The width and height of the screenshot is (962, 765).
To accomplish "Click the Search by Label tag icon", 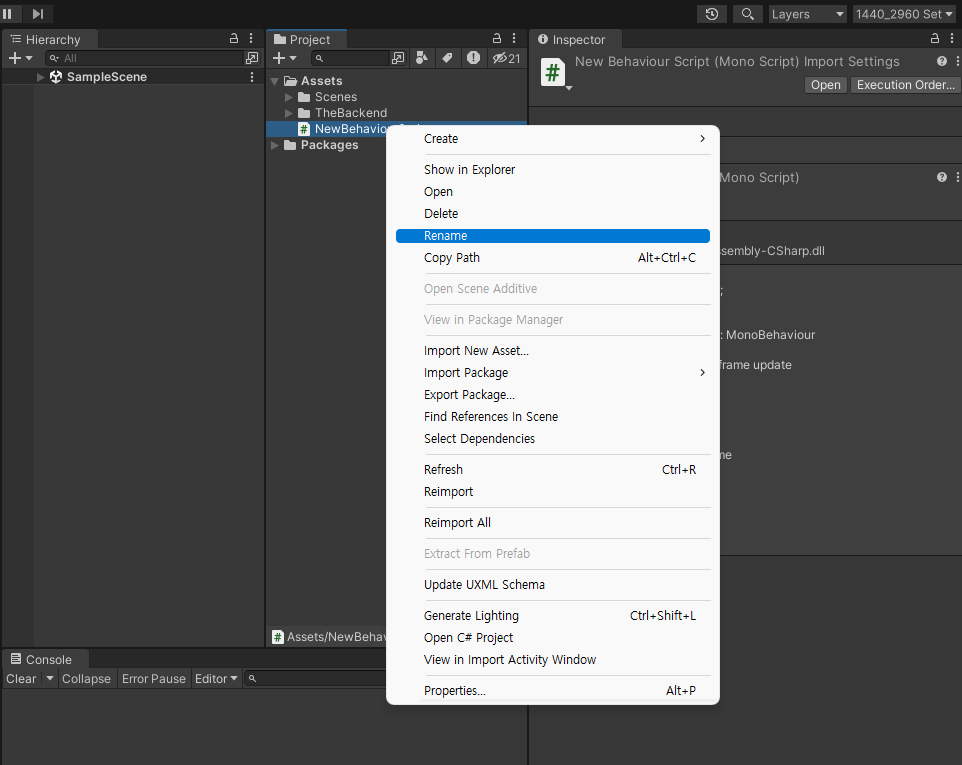I will (447, 58).
